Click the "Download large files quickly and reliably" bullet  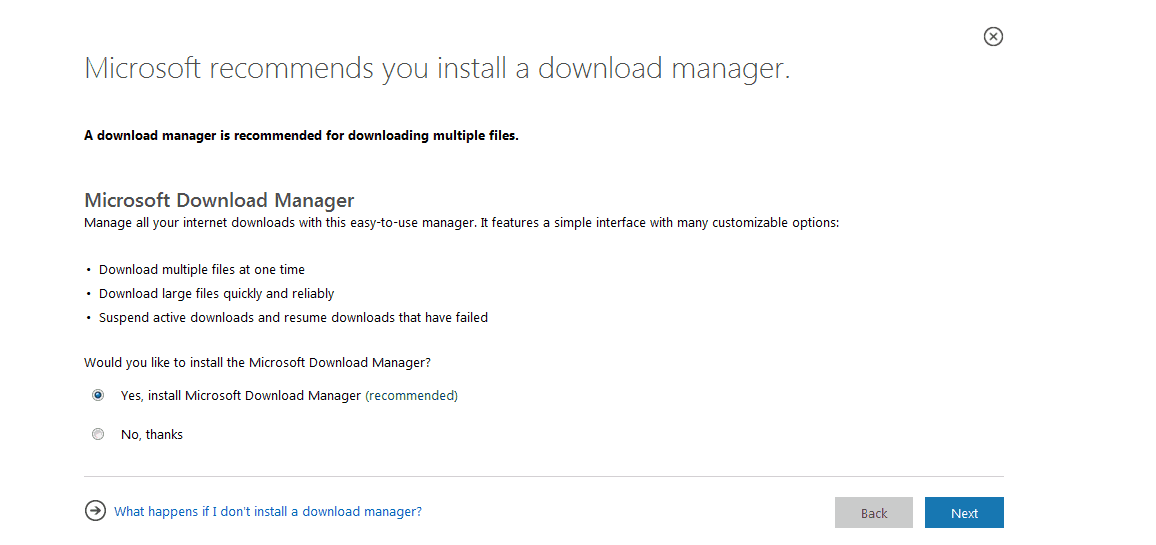[217, 294]
